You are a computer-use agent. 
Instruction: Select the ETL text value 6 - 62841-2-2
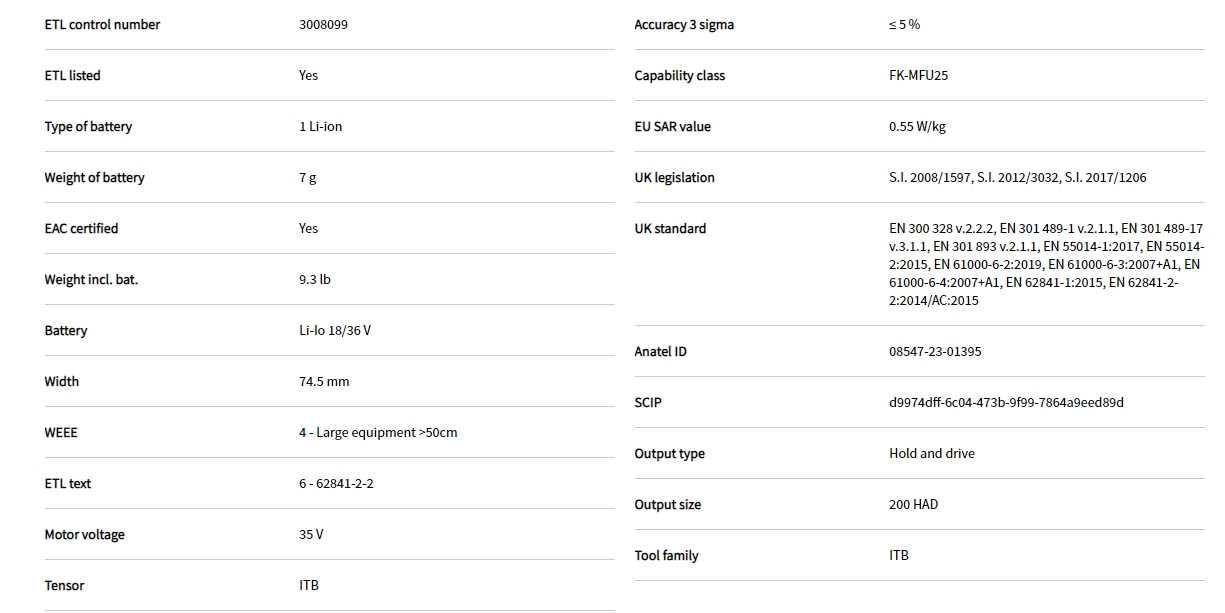(336, 484)
